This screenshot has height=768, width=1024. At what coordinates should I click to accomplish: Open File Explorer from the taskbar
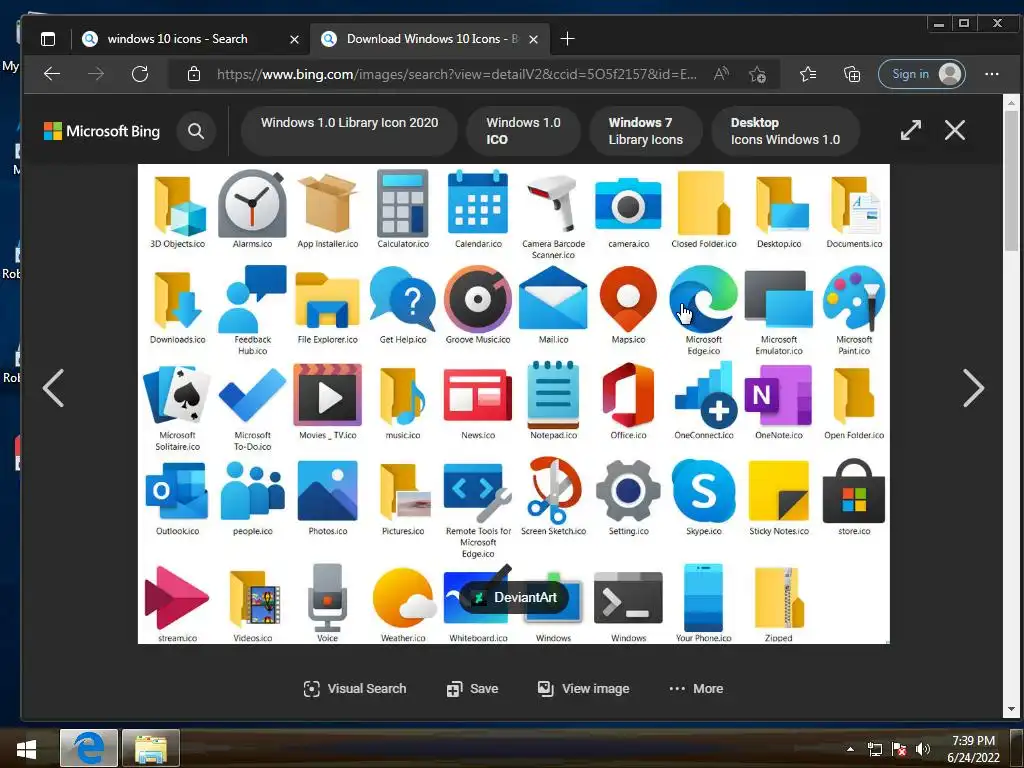coord(151,748)
